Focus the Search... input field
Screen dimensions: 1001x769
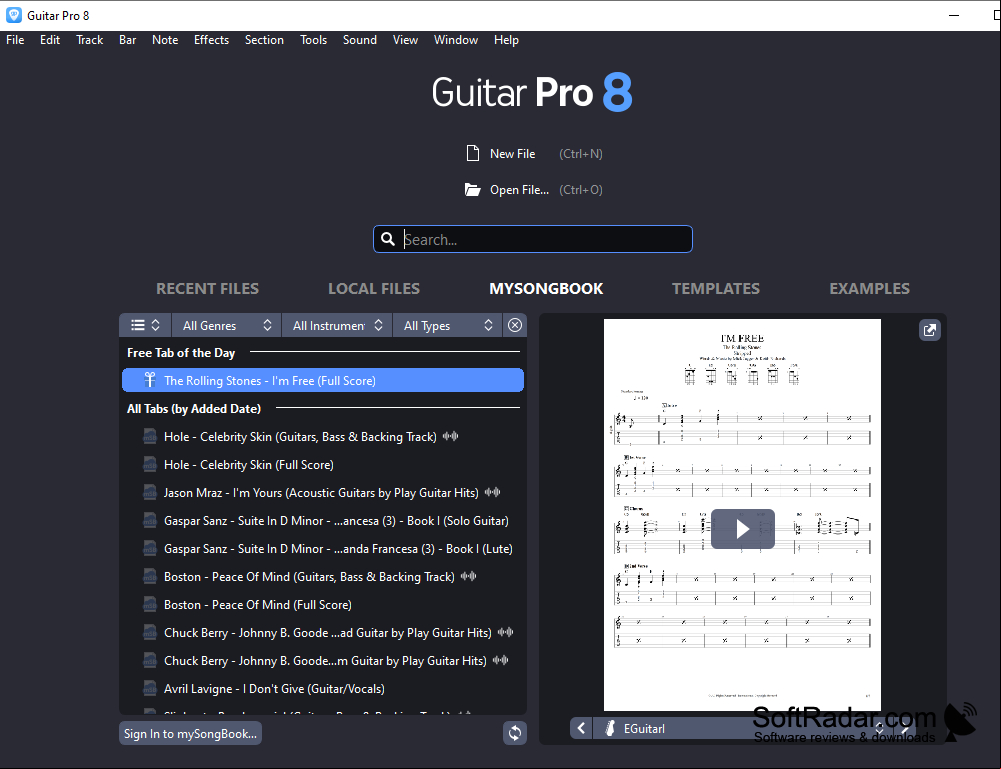[x=533, y=239]
